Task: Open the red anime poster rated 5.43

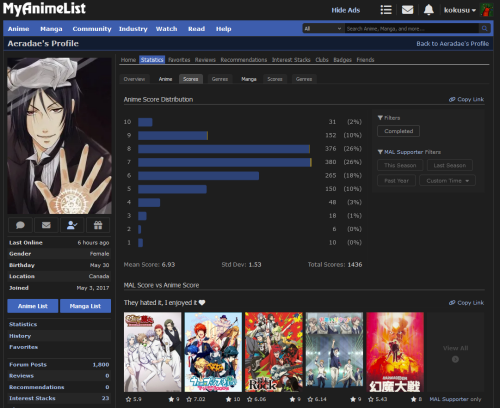Action: [x=395, y=352]
